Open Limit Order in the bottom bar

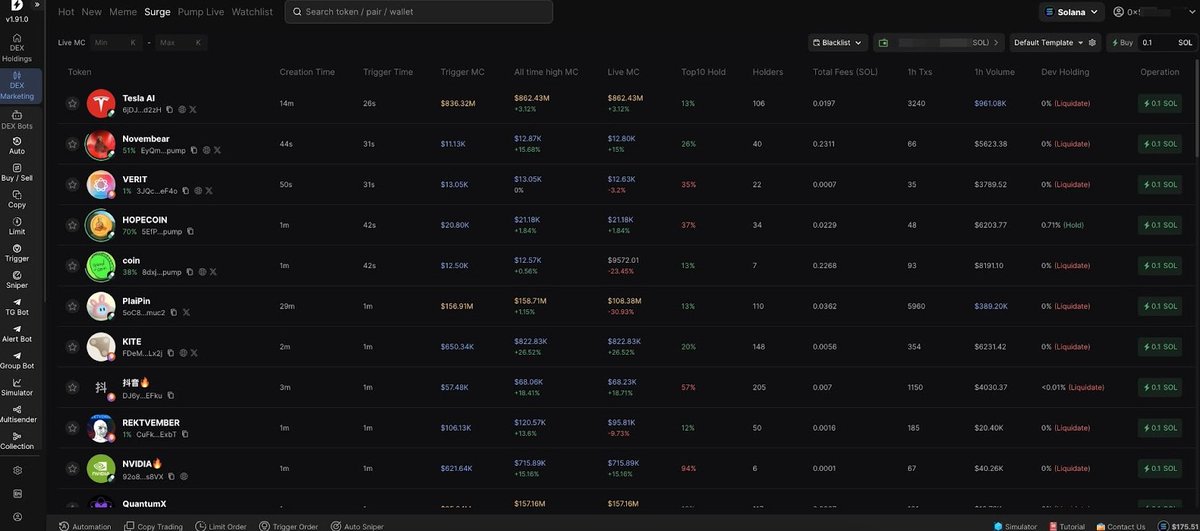click(x=220, y=525)
